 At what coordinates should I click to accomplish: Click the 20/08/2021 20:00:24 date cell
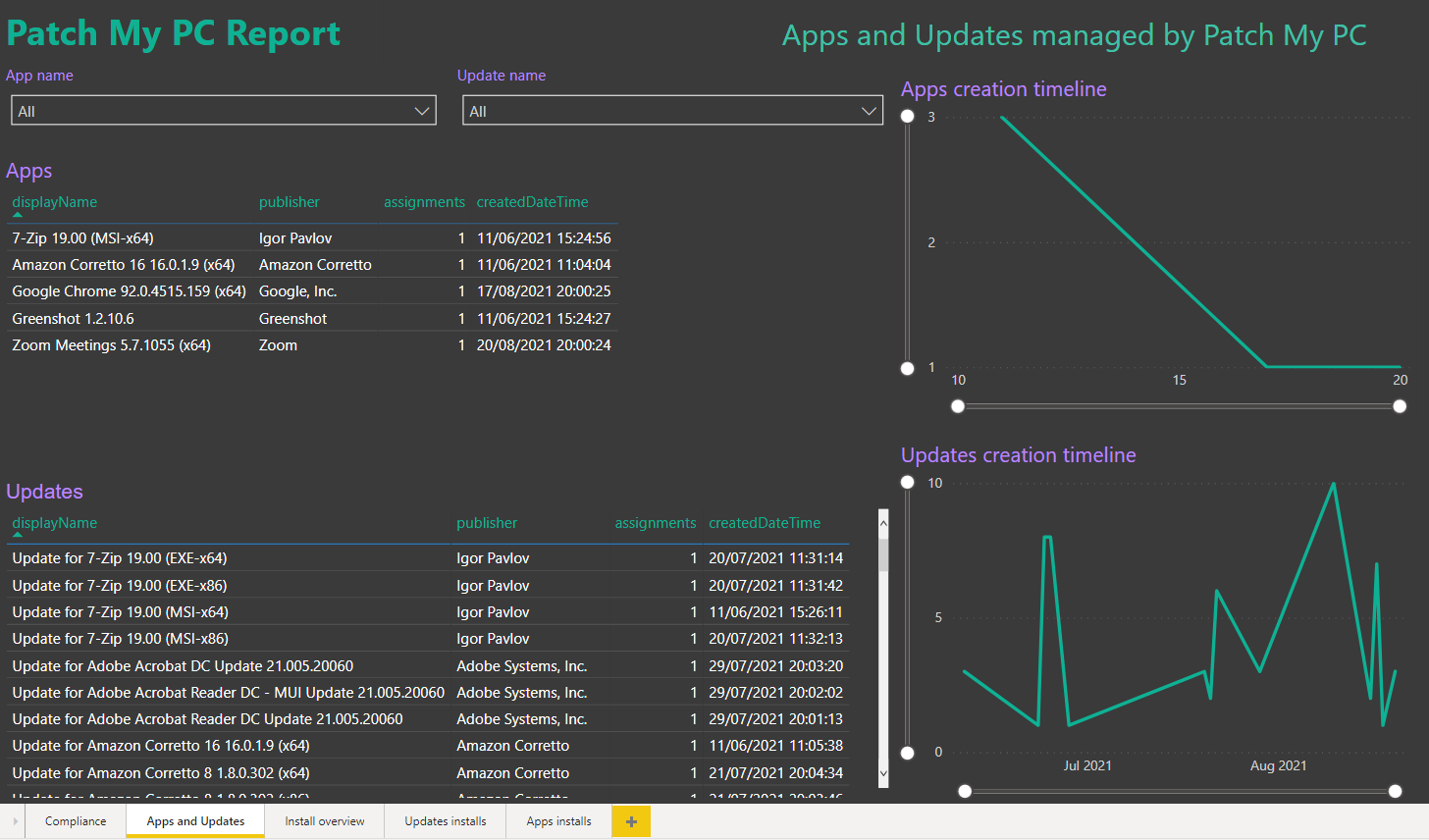click(x=544, y=345)
